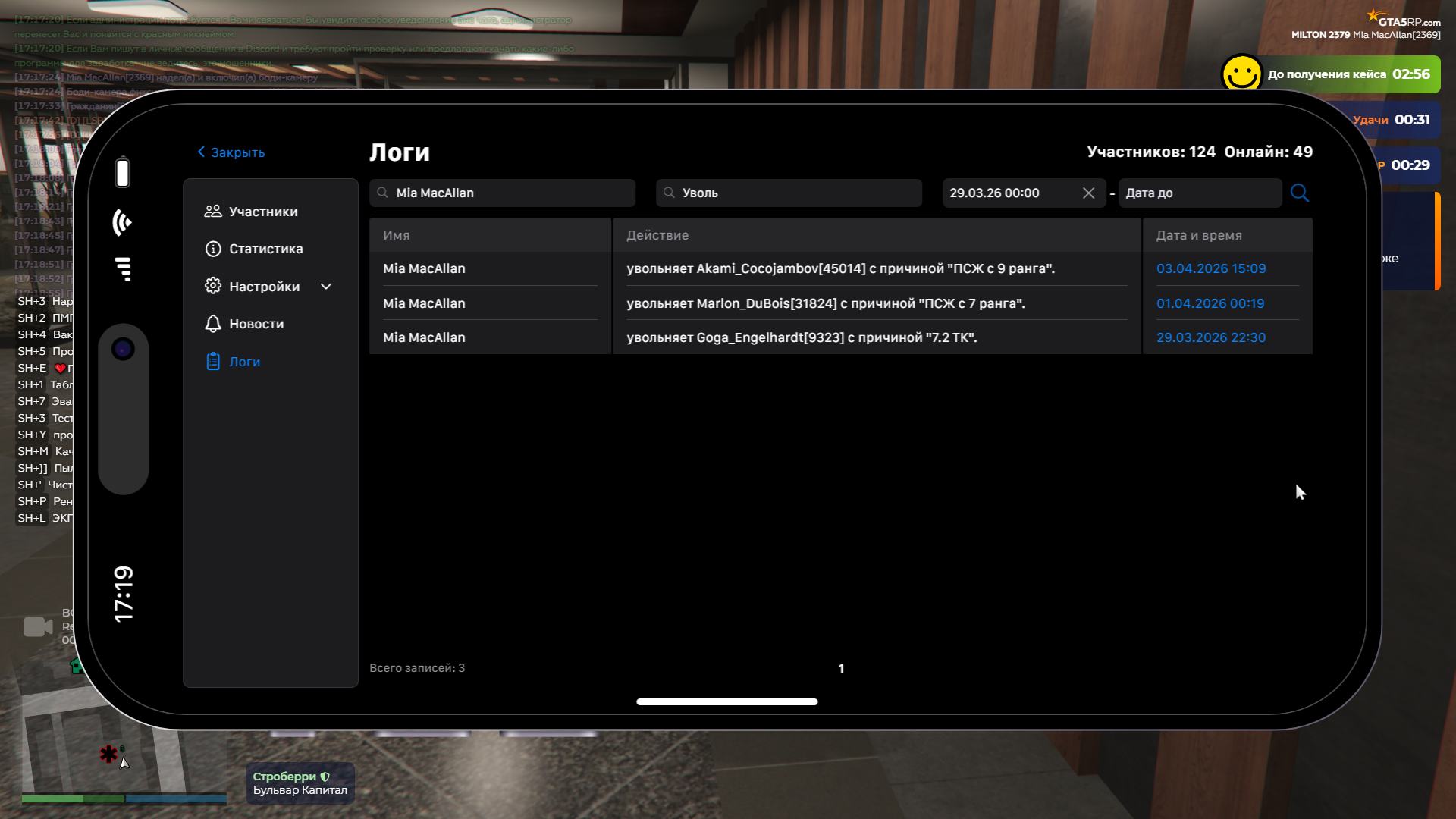Click the Логи clipboard icon
1456x819 pixels.
click(x=213, y=362)
